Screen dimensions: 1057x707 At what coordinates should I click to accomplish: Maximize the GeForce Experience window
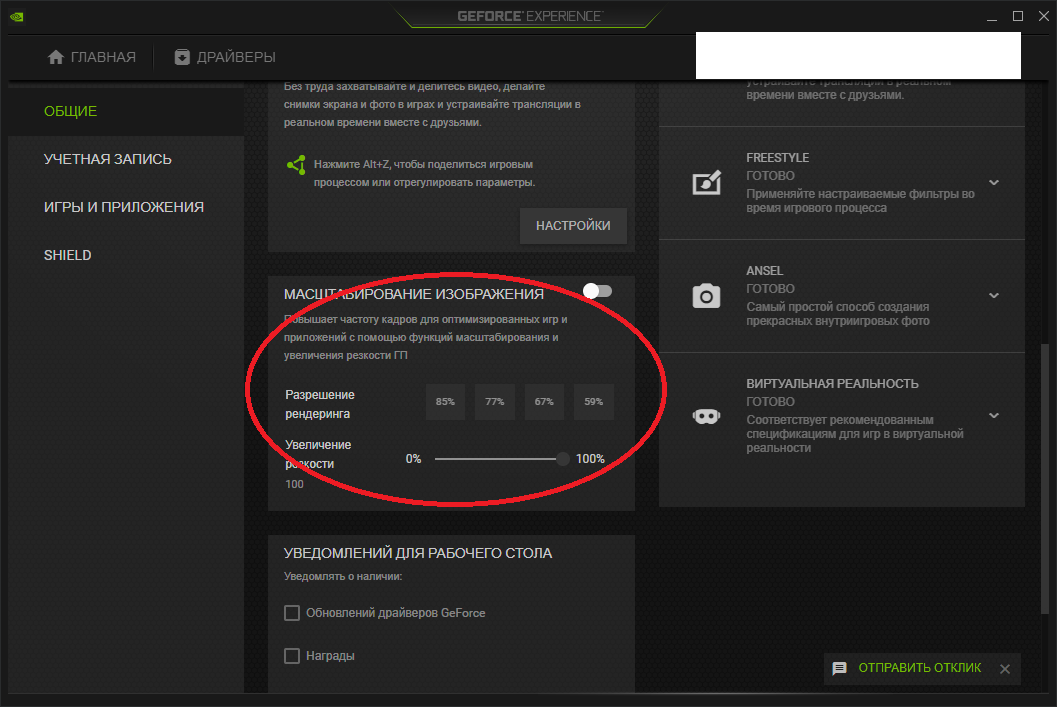(1018, 16)
